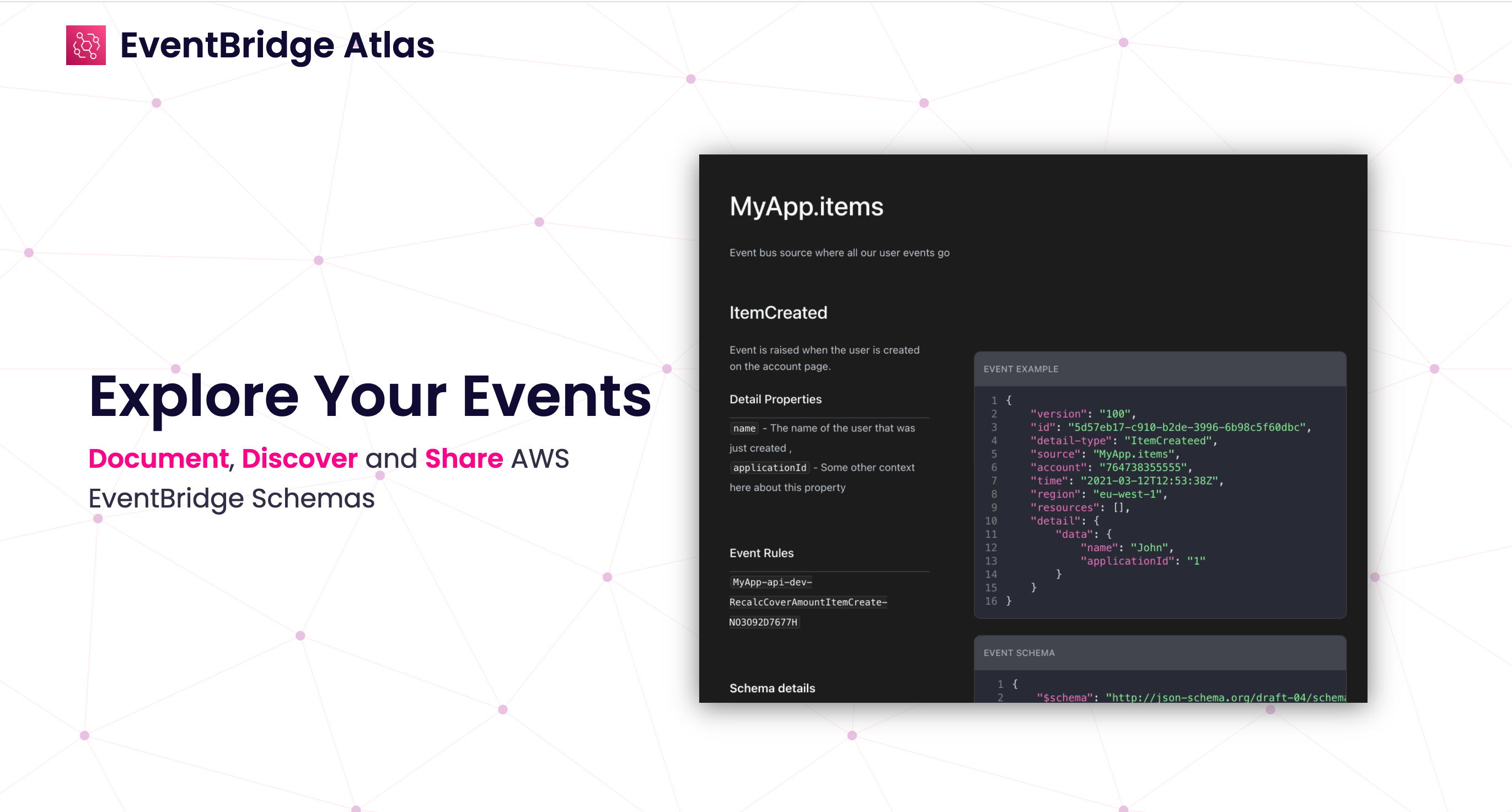This screenshot has height=812, width=1512.
Task: Click the pink word Document
Action: (x=158, y=458)
